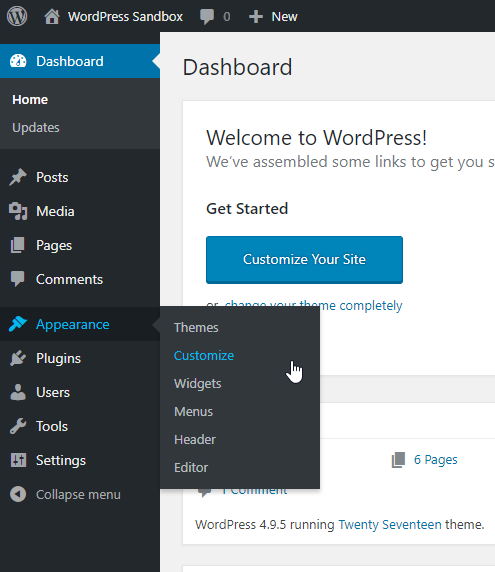
Task: Choose Themes from Appearance submenu
Action: (x=196, y=328)
